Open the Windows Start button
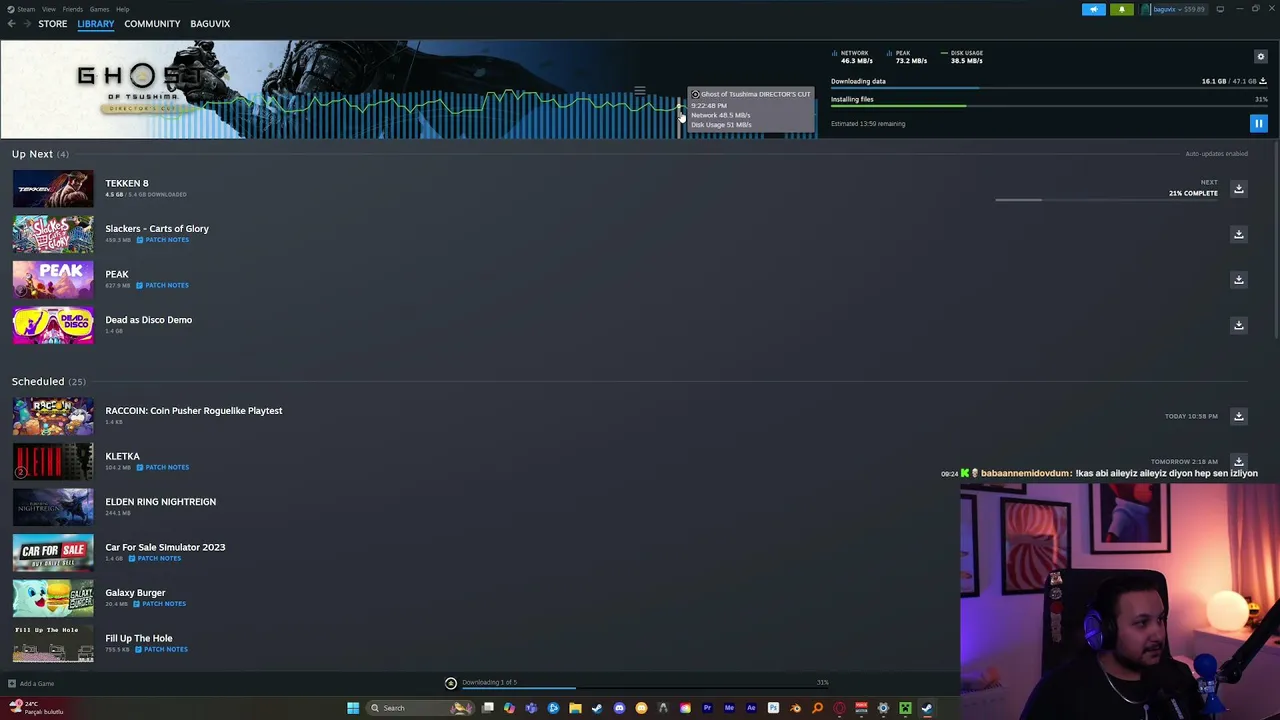Screen dimensions: 1280x720 pos(353,708)
